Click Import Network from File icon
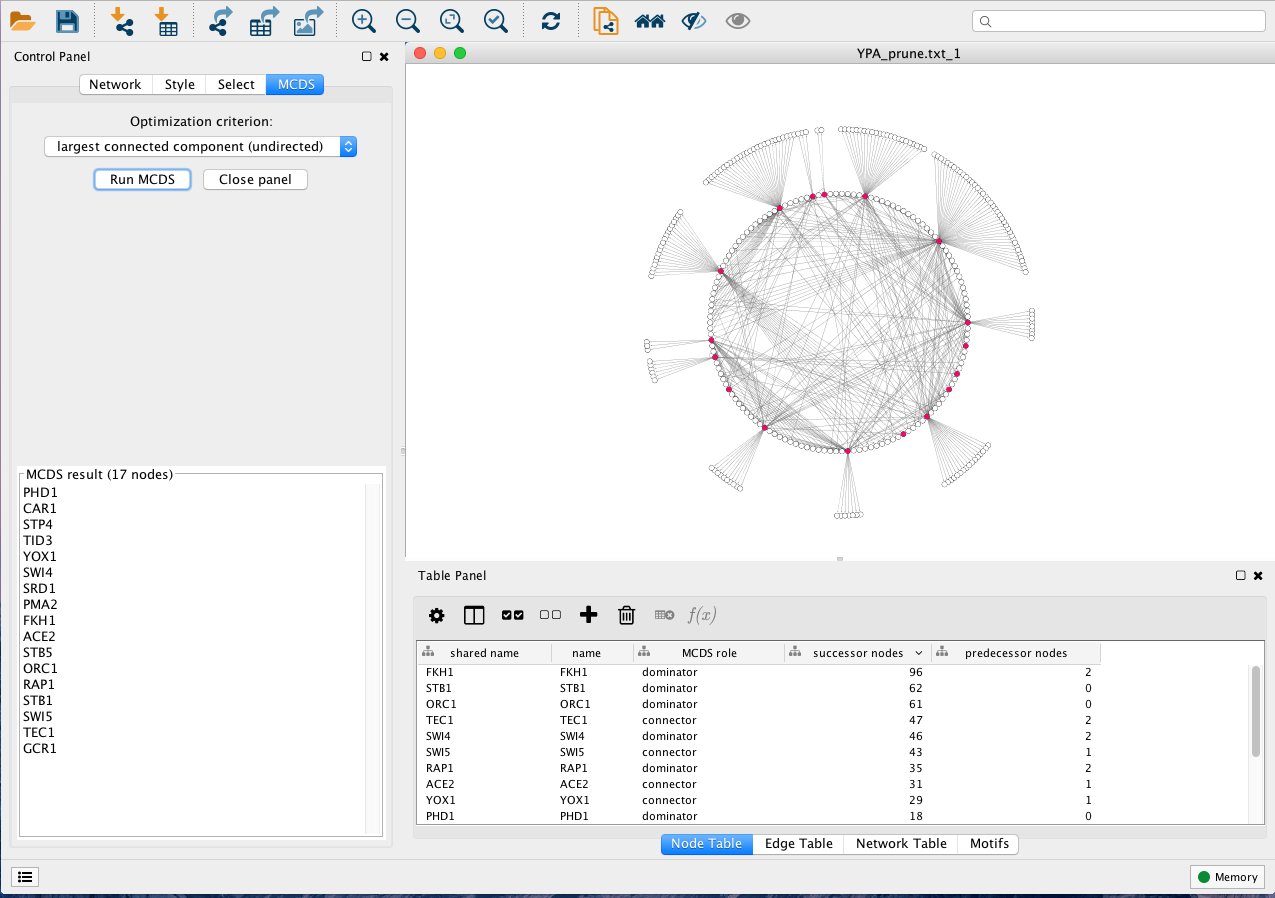Screen dimensions: 1275x898 click(122, 21)
